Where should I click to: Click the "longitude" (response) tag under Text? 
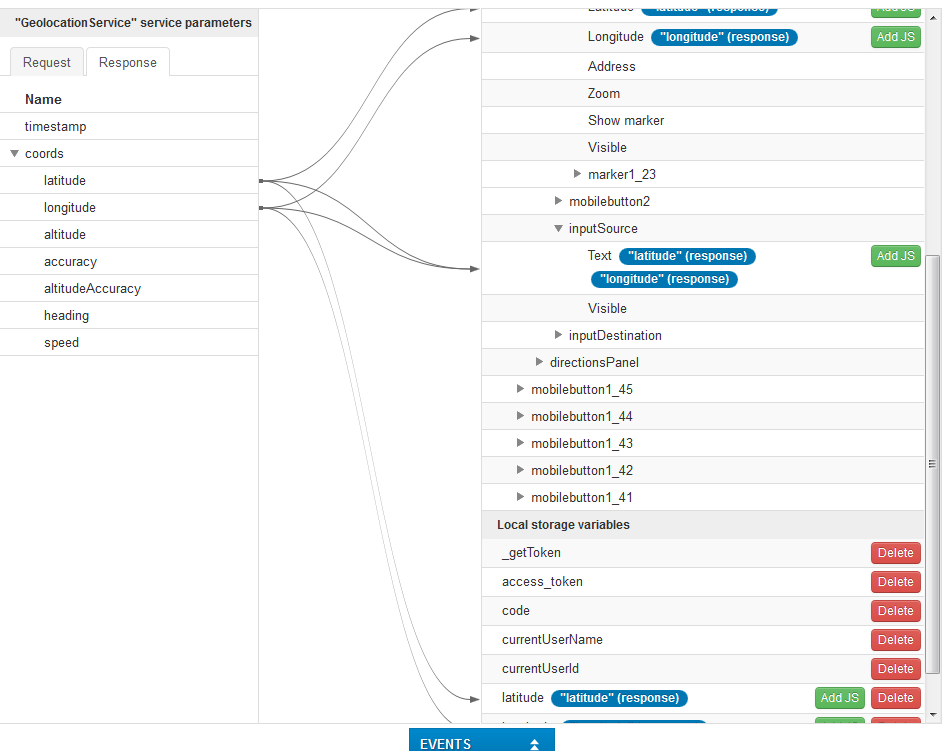coord(664,279)
